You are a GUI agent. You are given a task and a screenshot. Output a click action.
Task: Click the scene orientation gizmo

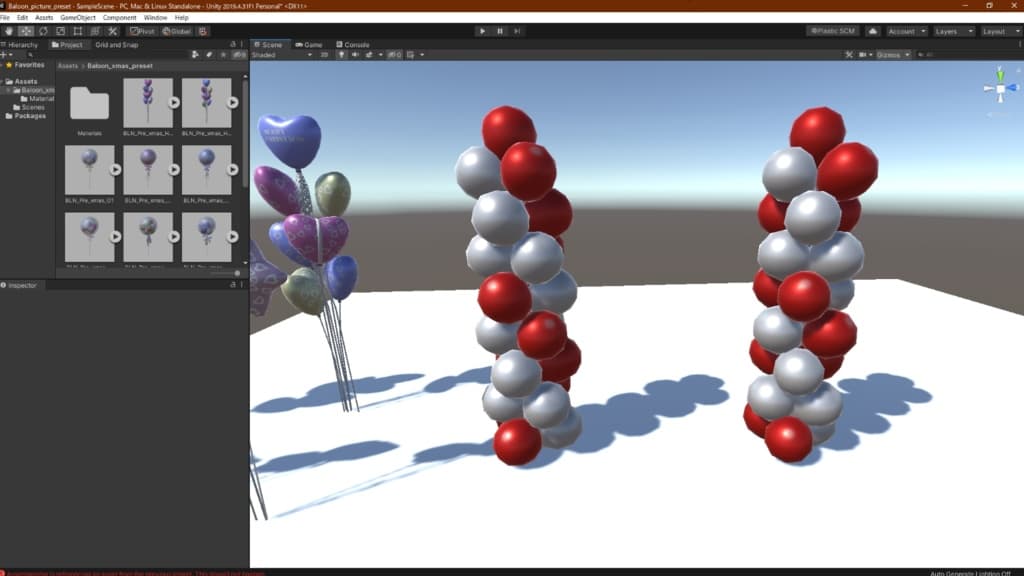[1000, 88]
